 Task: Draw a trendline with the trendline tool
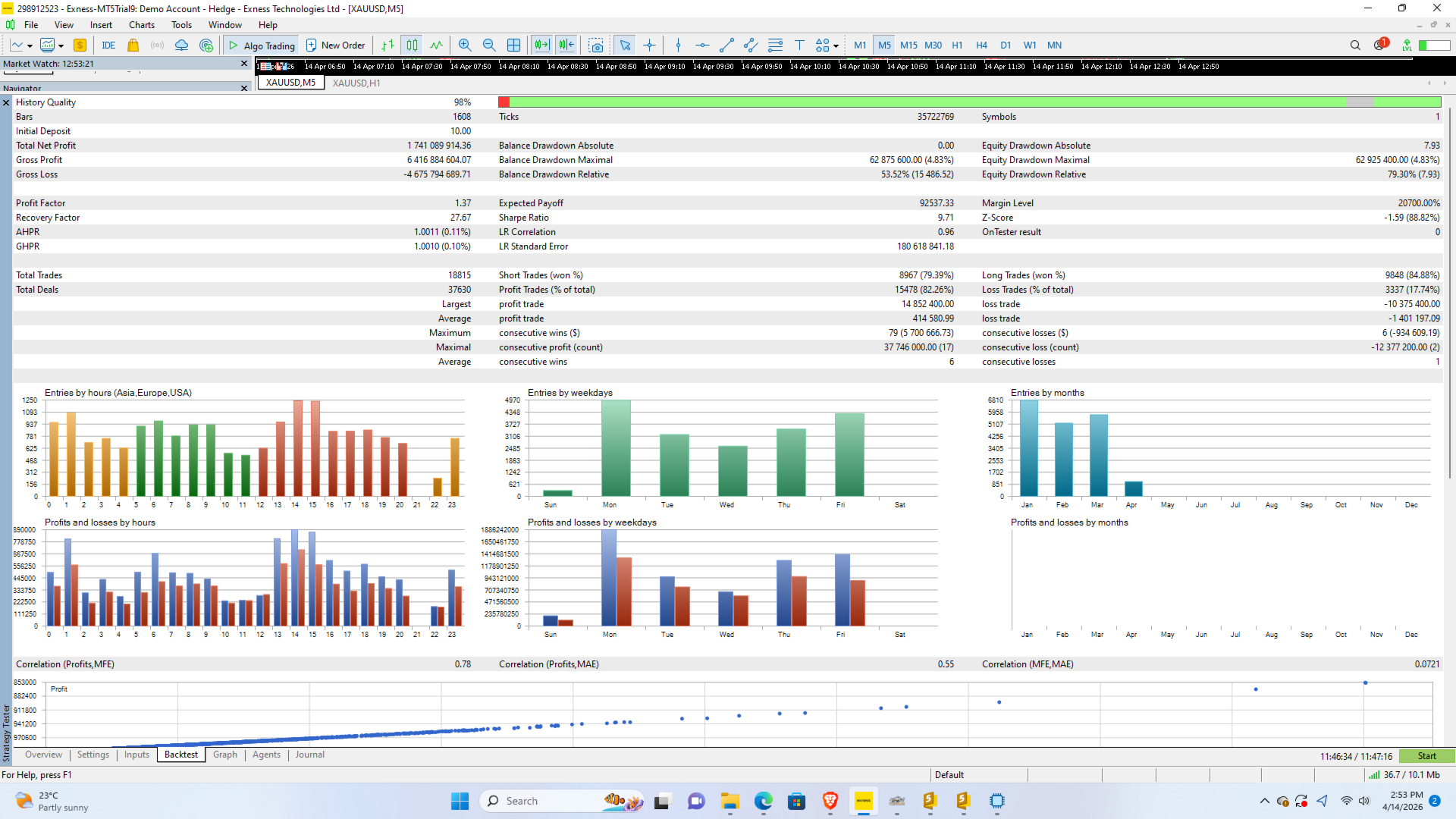[726, 45]
